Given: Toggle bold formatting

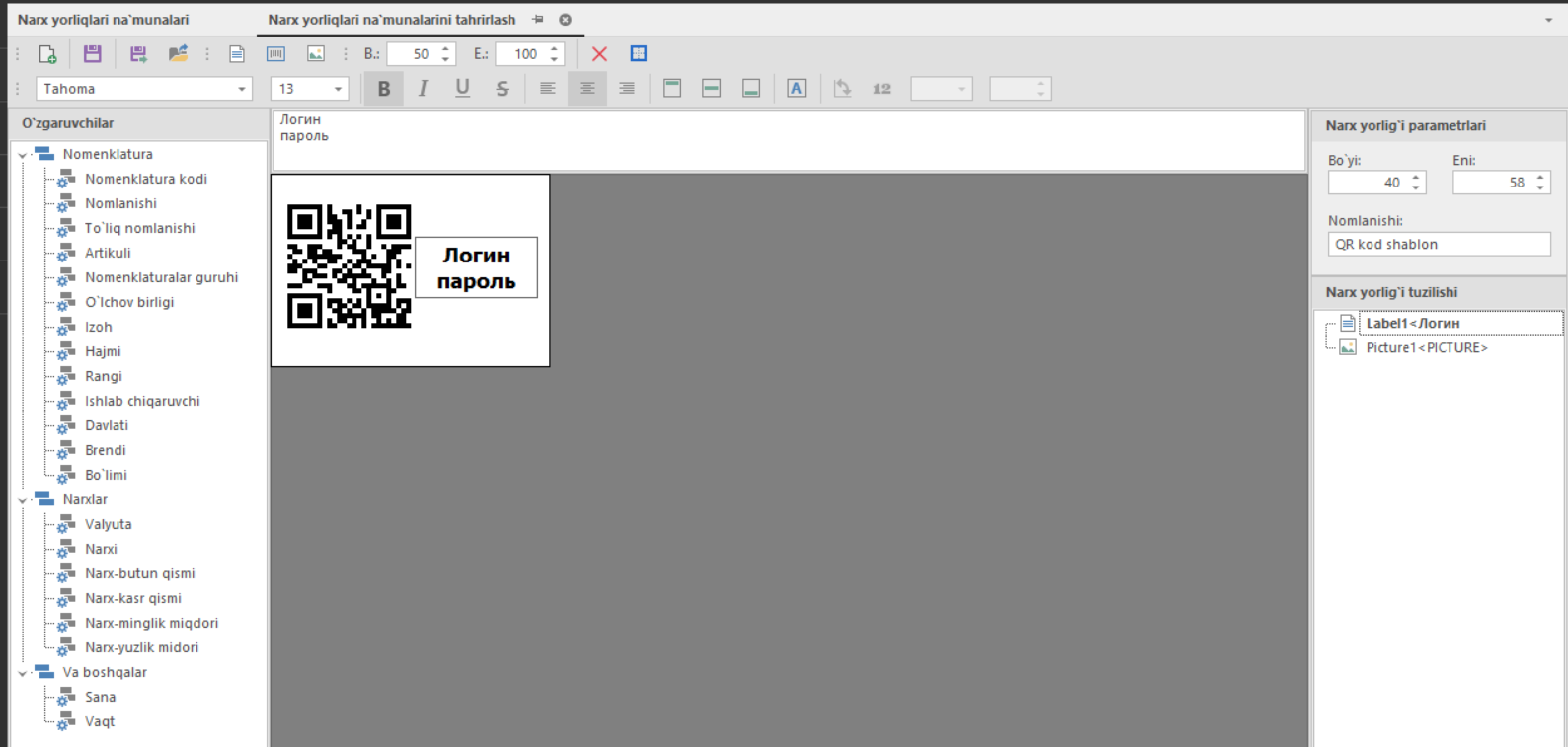Looking at the screenshot, I should point(384,89).
